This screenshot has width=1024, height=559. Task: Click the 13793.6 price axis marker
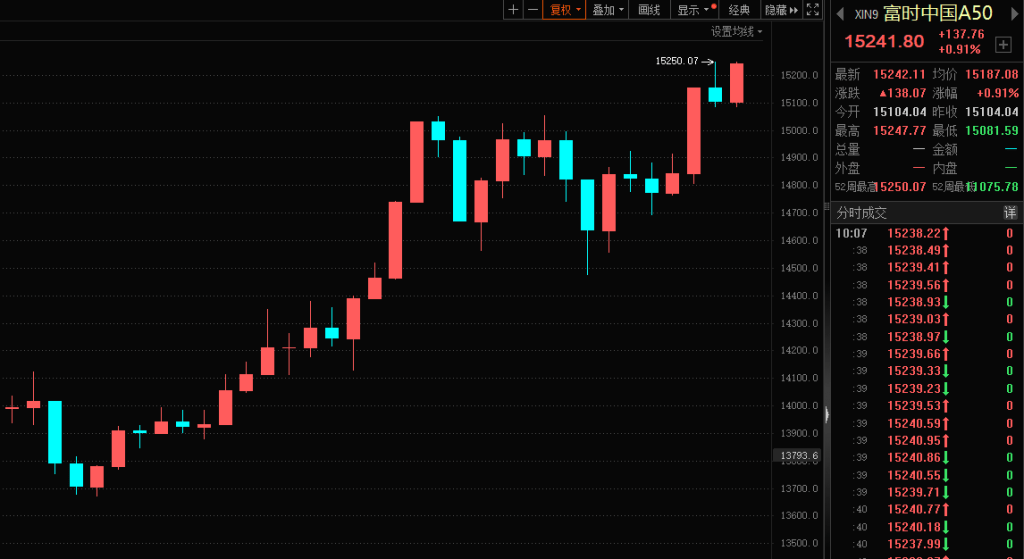tap(796, 456)
